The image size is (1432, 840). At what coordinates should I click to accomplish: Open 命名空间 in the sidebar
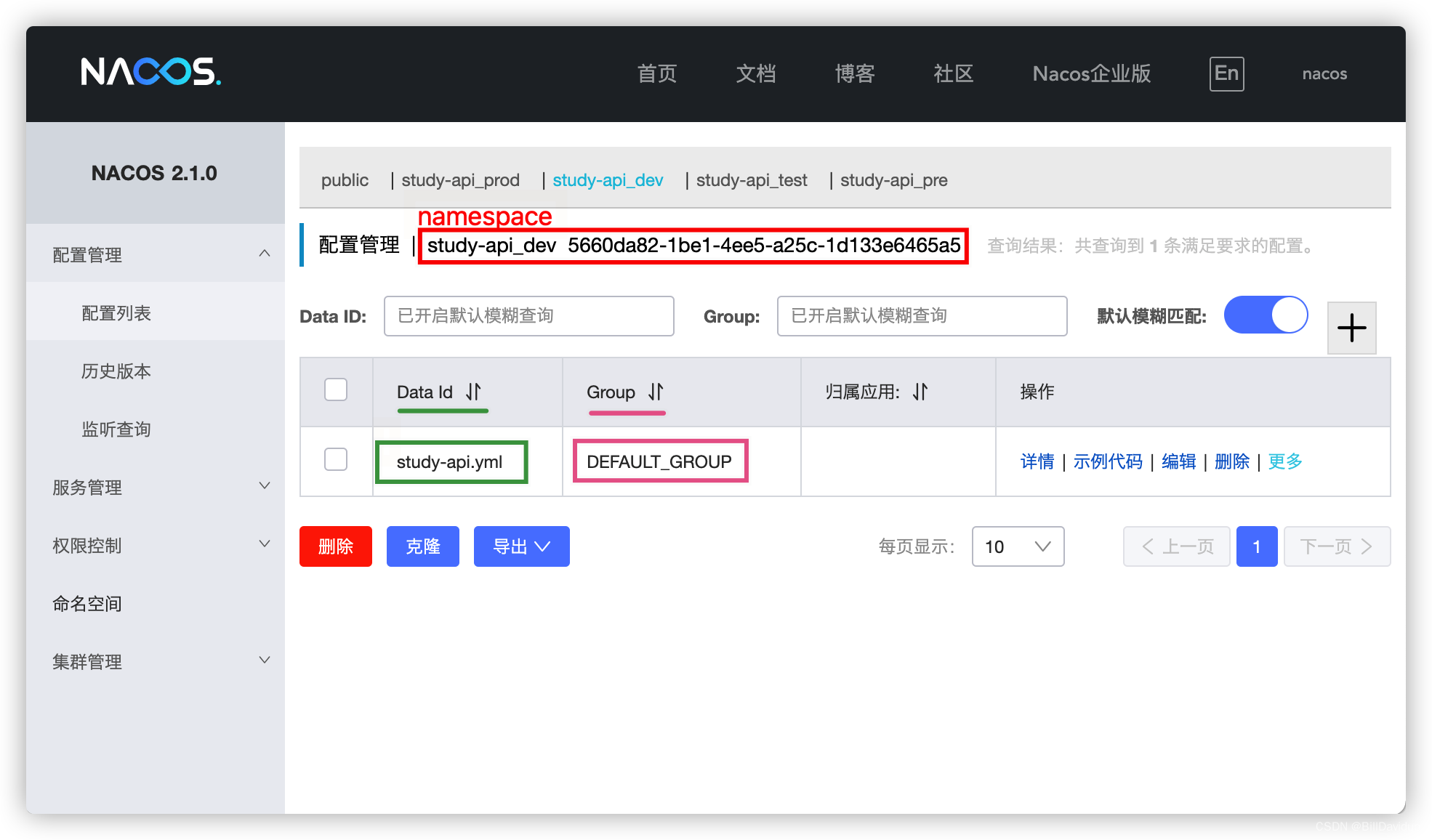click(x=156, y=603)
